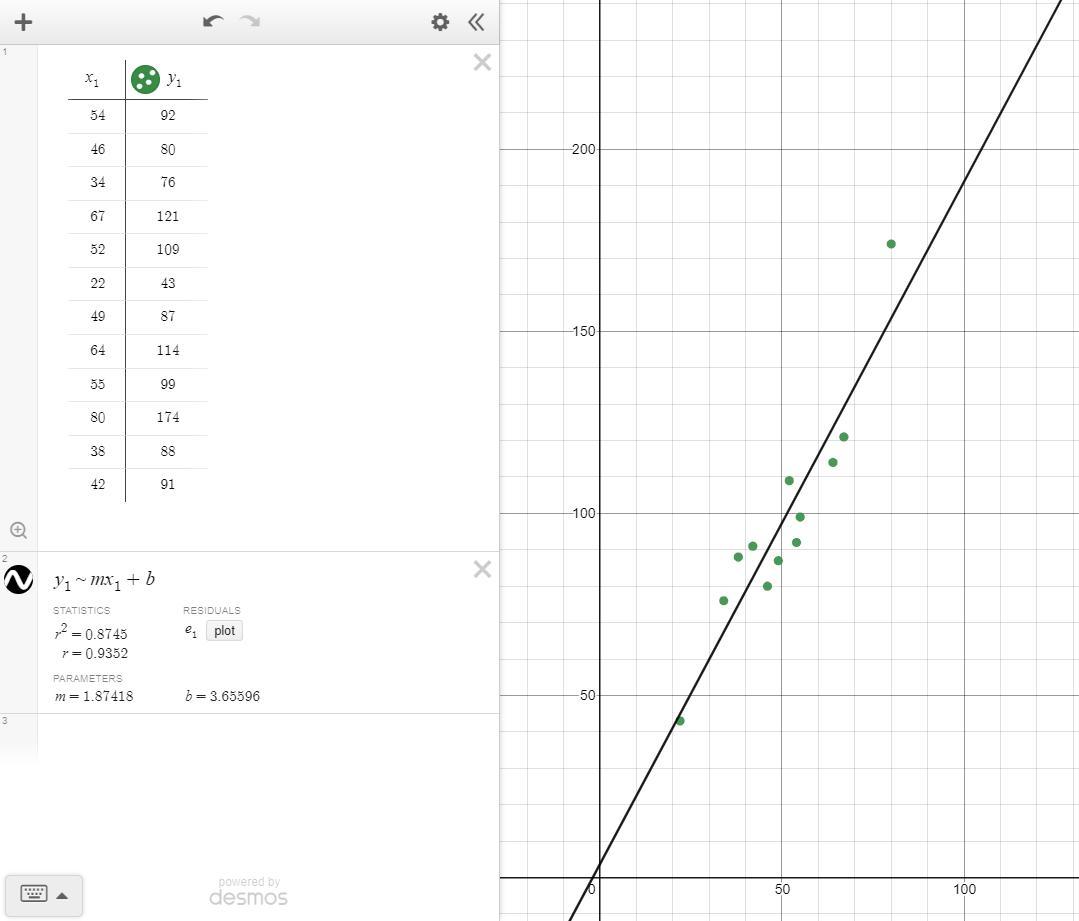
Task: Select the table cell with value 80 in y1 column
Action: click(x=167, y=149)
